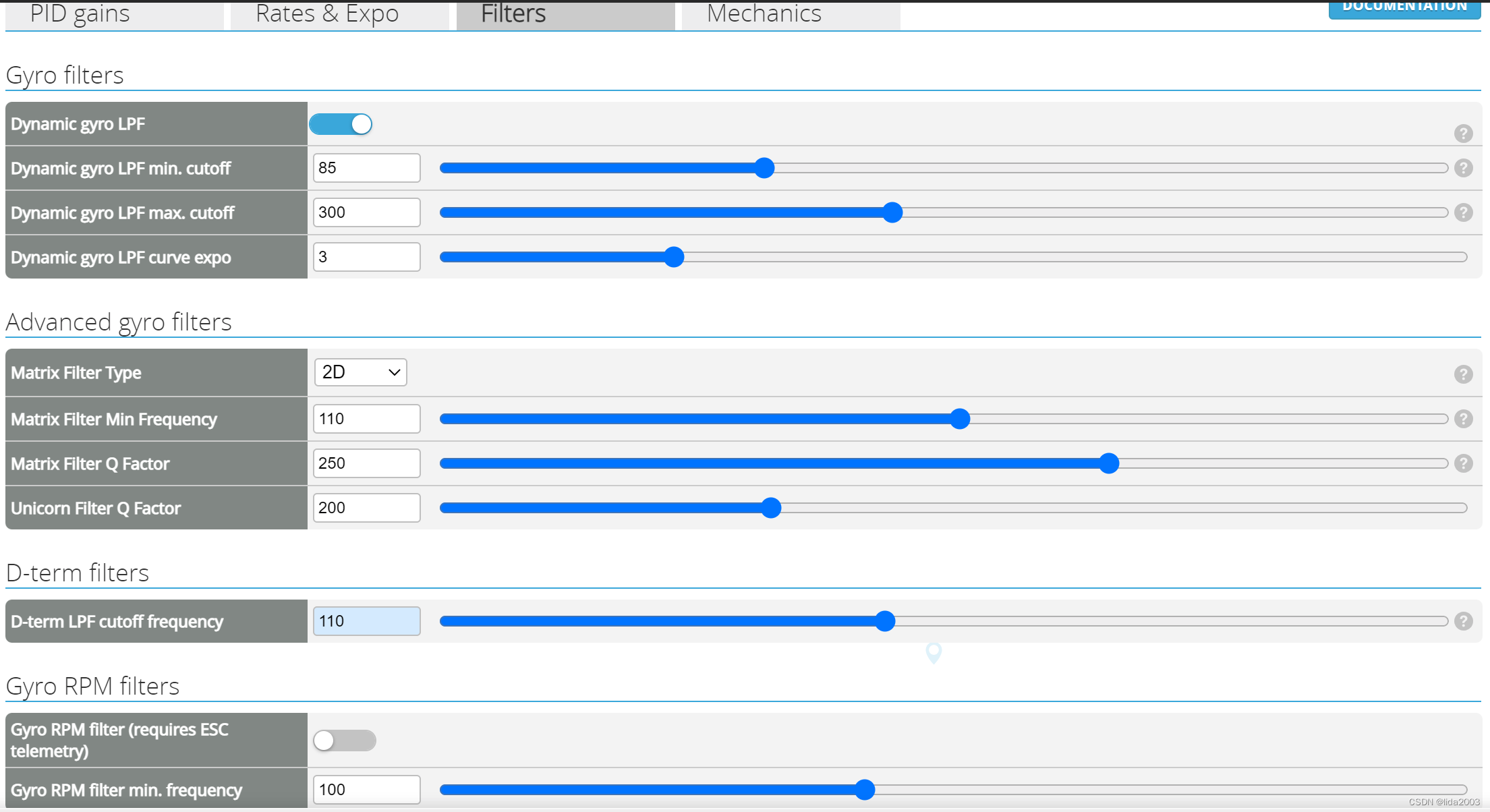1490x812 pixels.
Task: Open Matrix Filter Type options
Action: click(359, 372)
